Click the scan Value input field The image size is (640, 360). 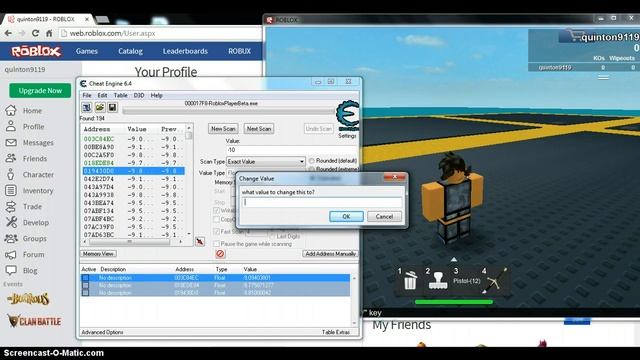point(292,150)
